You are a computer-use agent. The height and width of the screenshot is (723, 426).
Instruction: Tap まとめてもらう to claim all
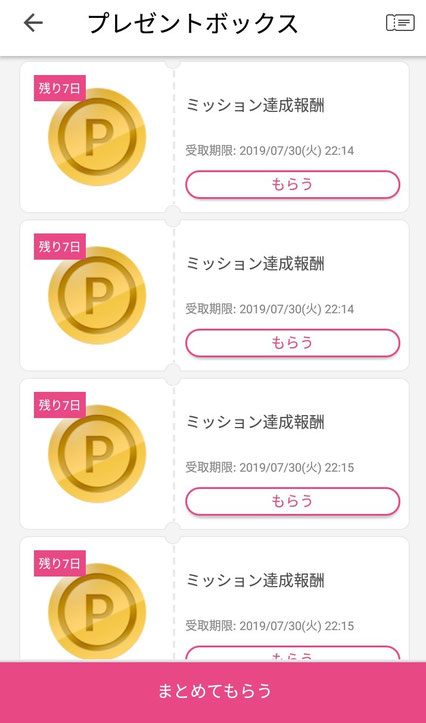click(213, 692)
